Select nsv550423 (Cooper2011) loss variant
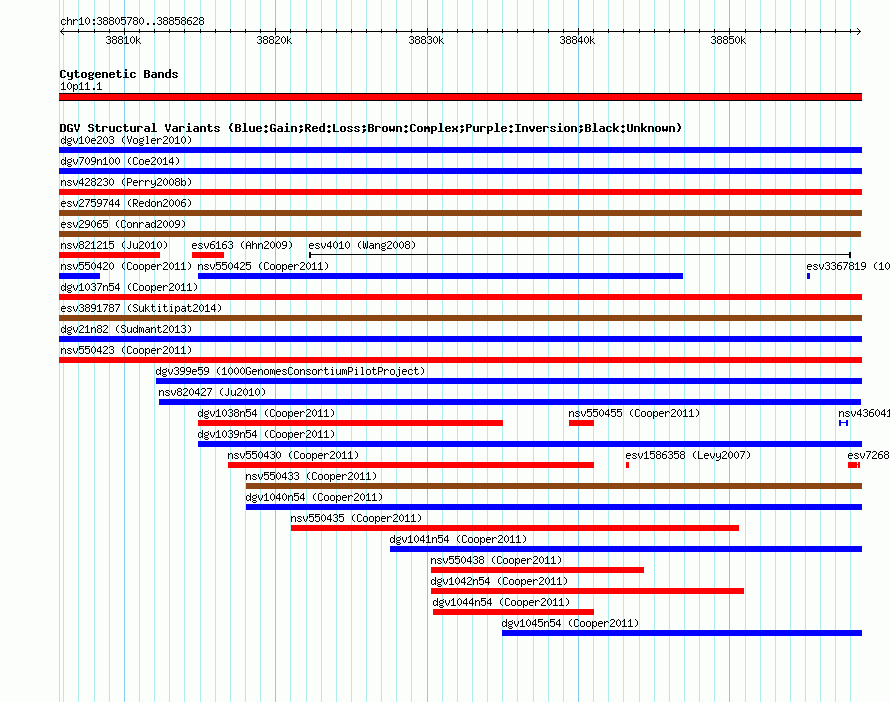890x702 pixels. tap(460, 360)
